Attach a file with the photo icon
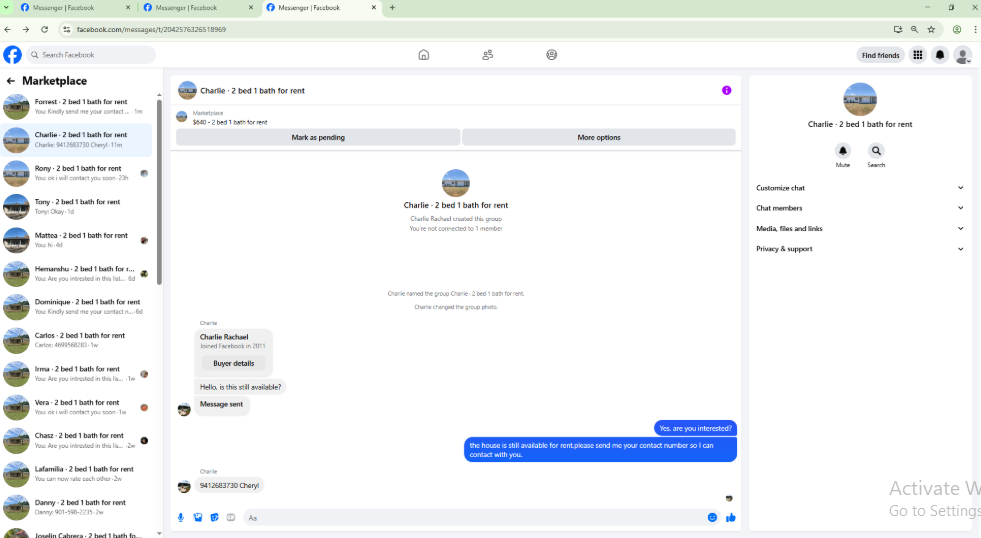981x538 pixels. [x=198, y=517]
